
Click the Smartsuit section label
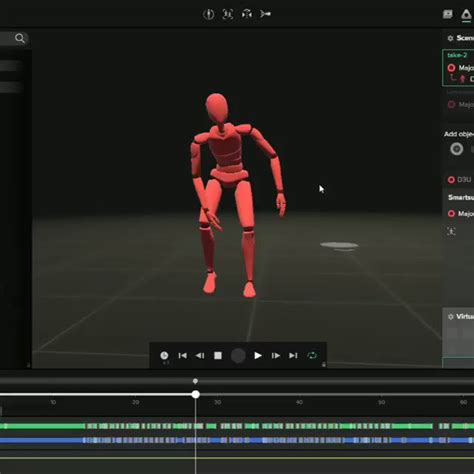tap(461, 197)
